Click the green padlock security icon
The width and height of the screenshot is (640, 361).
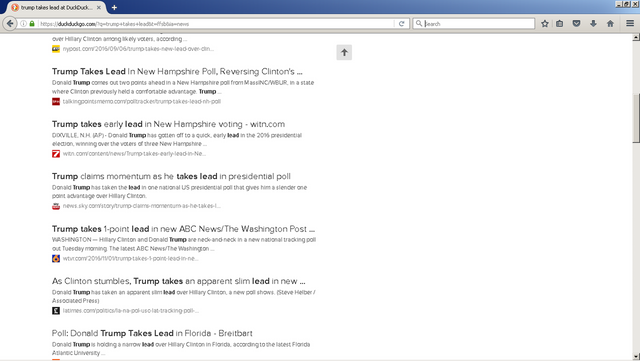pos(32,24)
